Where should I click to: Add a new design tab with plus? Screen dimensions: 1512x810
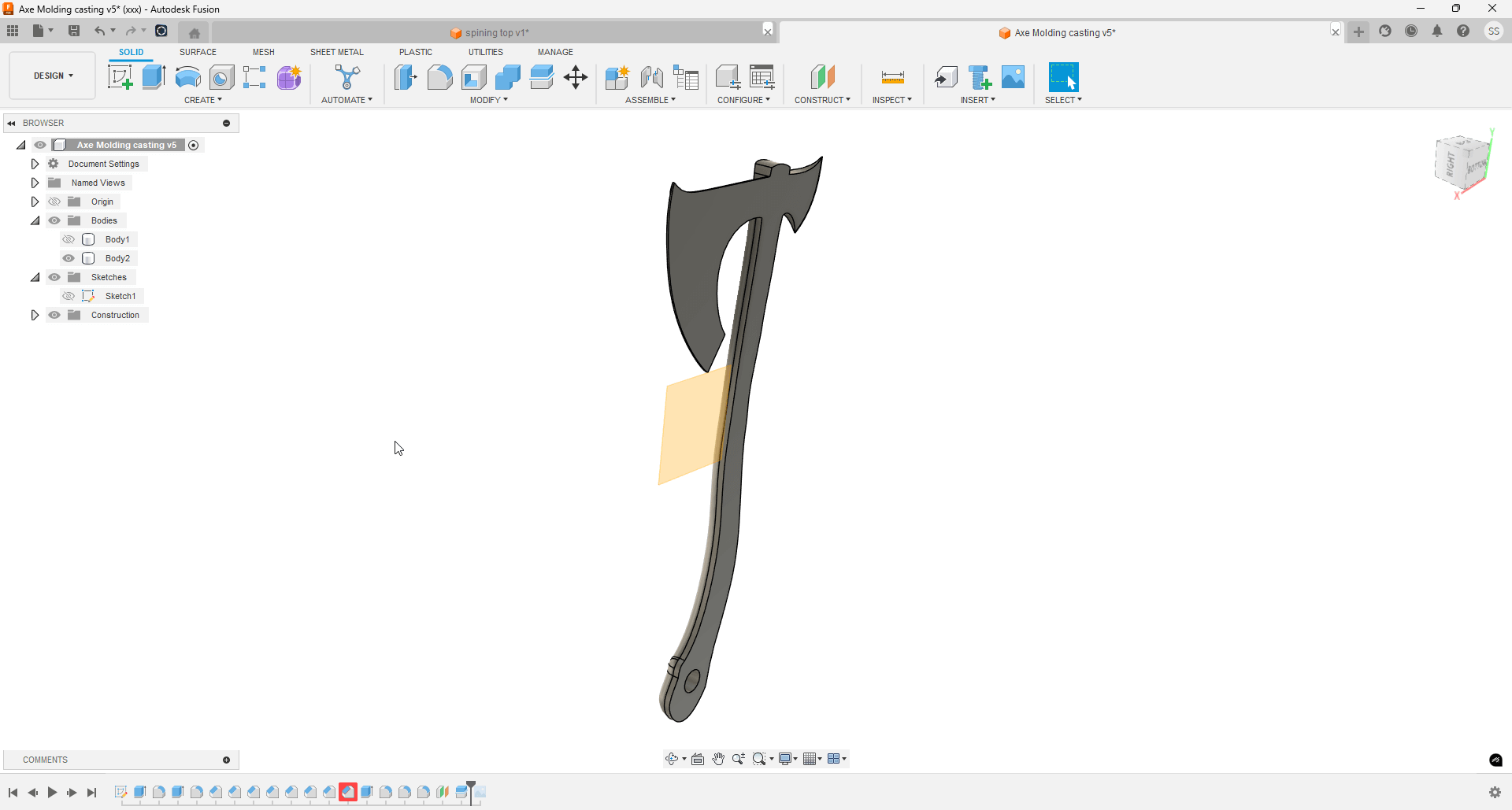1359,32
